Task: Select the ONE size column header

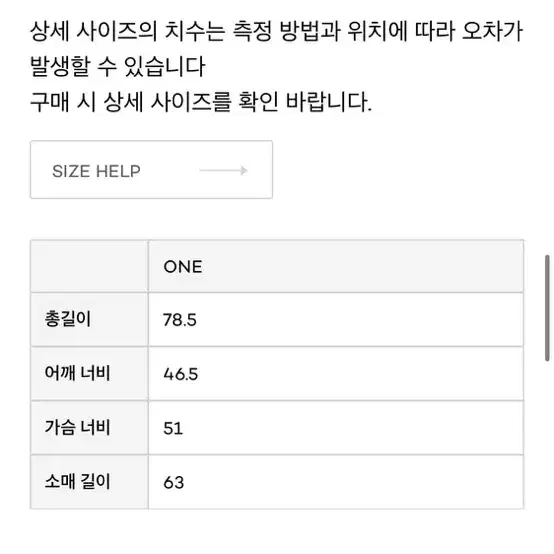Action: (x=183, y=267)
